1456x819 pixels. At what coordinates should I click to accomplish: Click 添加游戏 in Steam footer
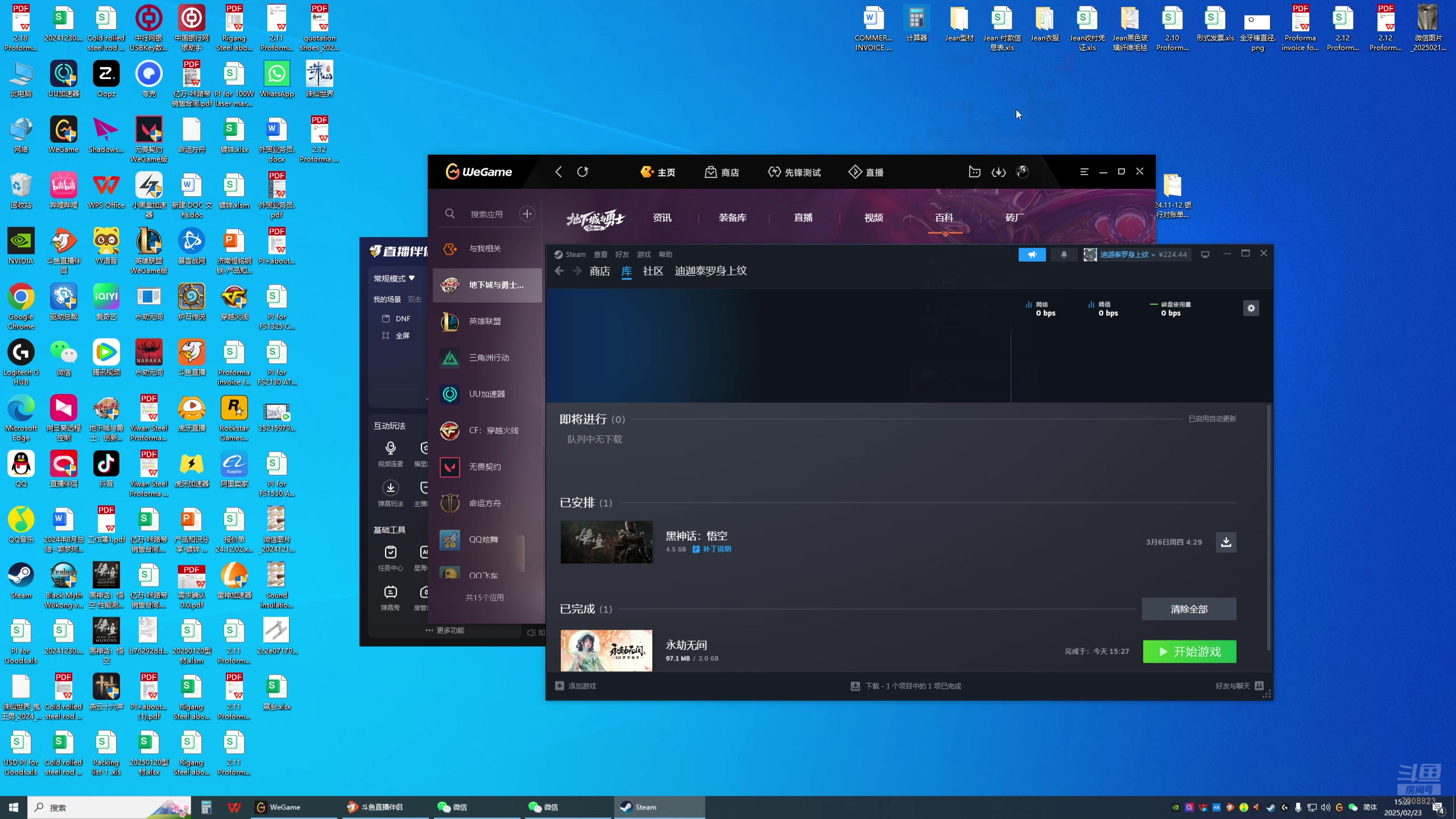tap(576, 686)
